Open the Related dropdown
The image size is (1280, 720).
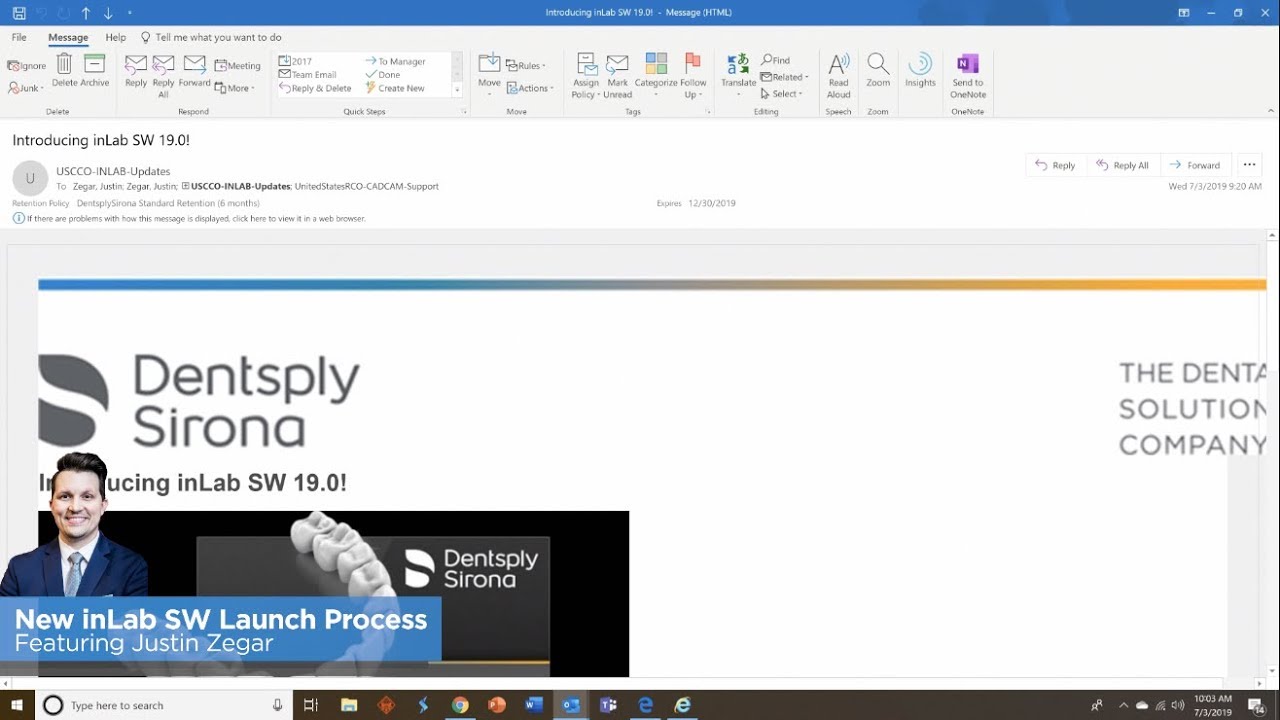pos(784,77)
